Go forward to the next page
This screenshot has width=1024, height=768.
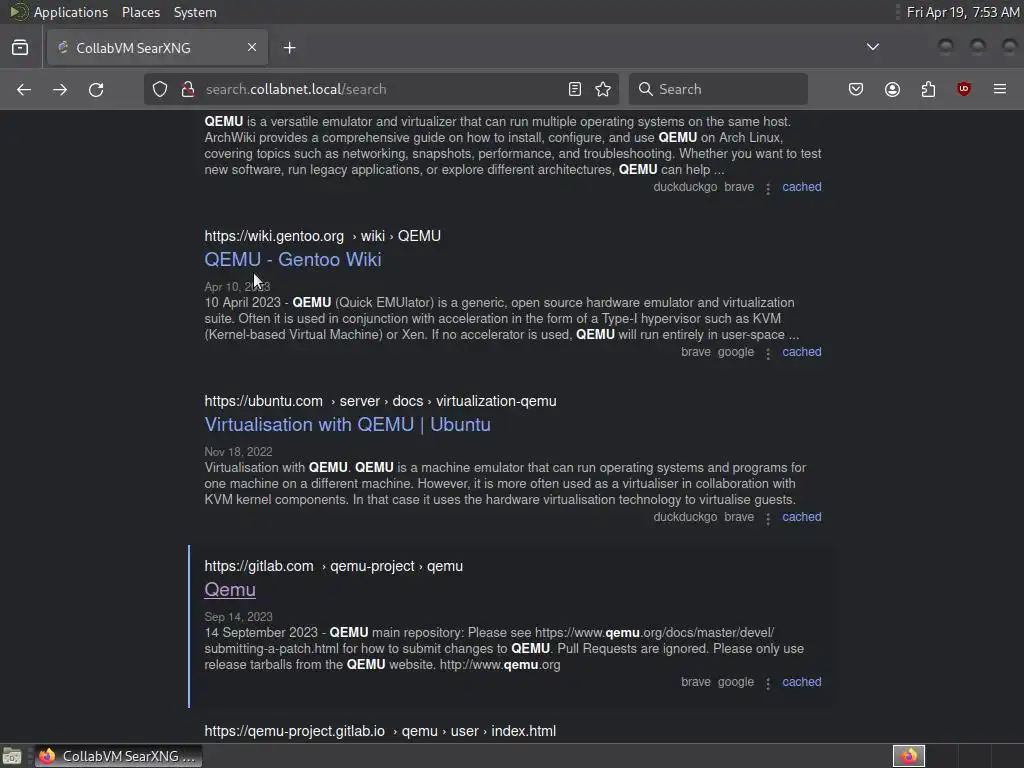(x=60, y=89)
